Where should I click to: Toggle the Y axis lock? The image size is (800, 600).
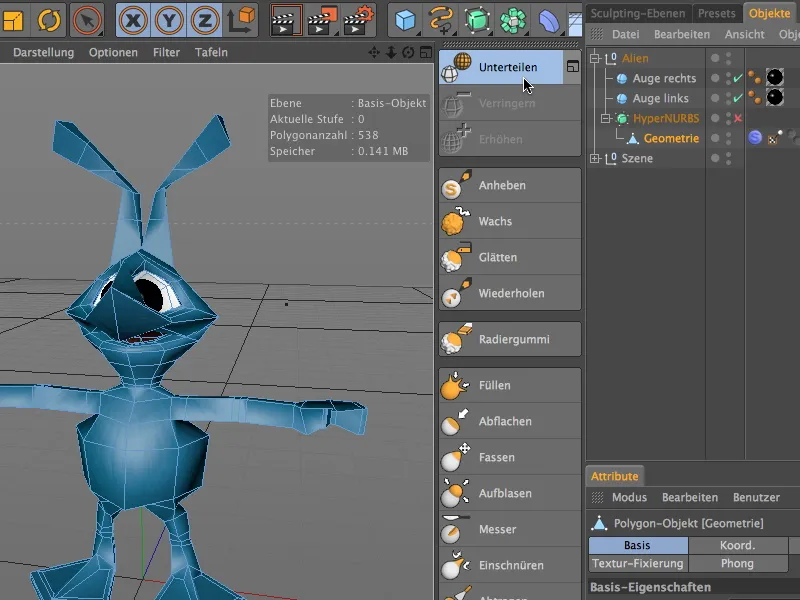pyautogui.click(x=169, y=20)
